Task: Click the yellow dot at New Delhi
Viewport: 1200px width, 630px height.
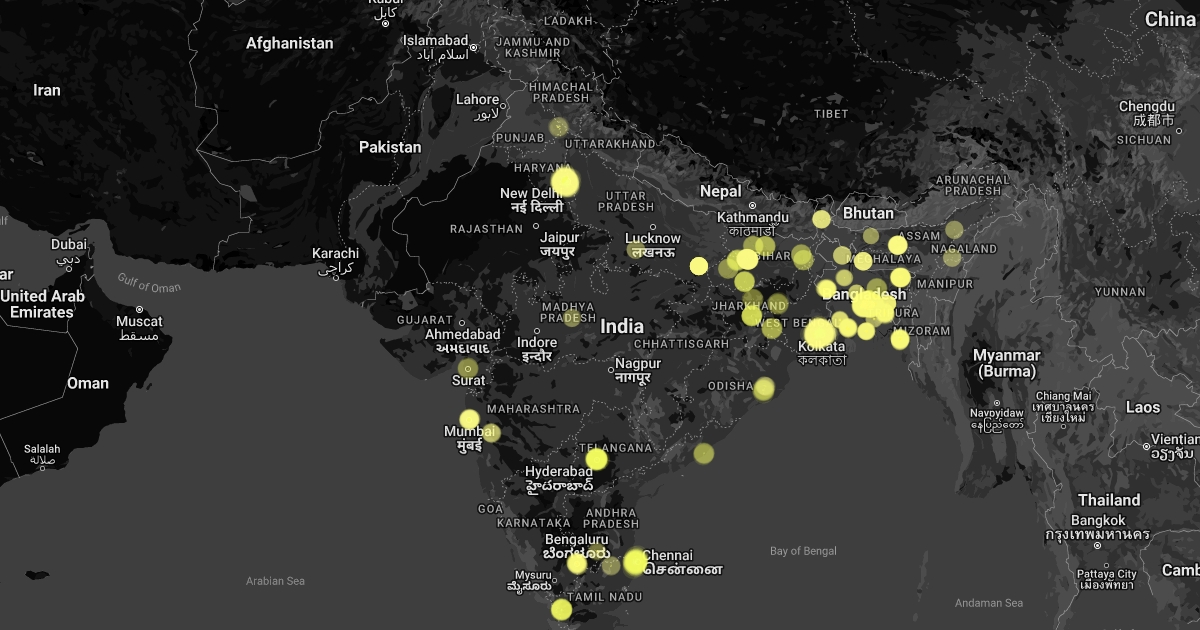Action: pos(565,181)
